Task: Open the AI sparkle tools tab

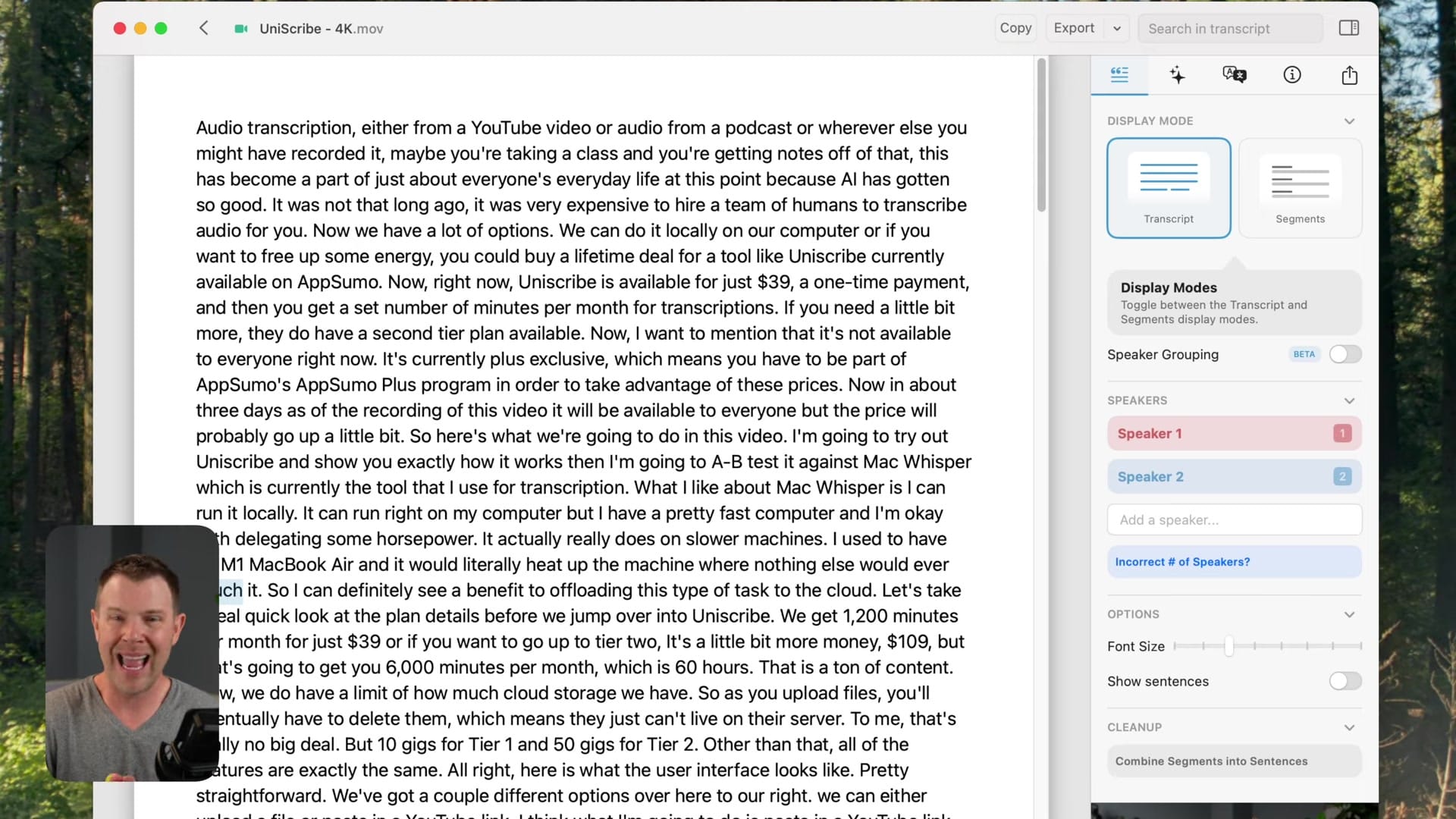Action: pyautogui.click(x=1177, y=74)
